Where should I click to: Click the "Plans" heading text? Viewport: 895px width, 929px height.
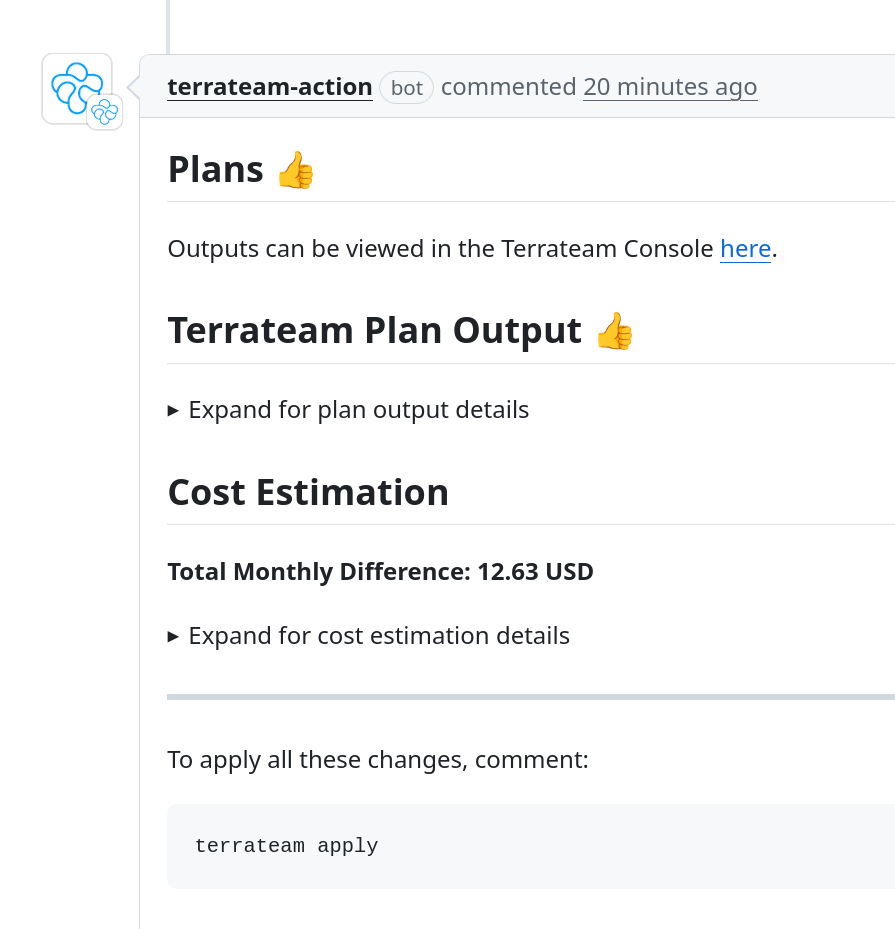pos(215,170)
